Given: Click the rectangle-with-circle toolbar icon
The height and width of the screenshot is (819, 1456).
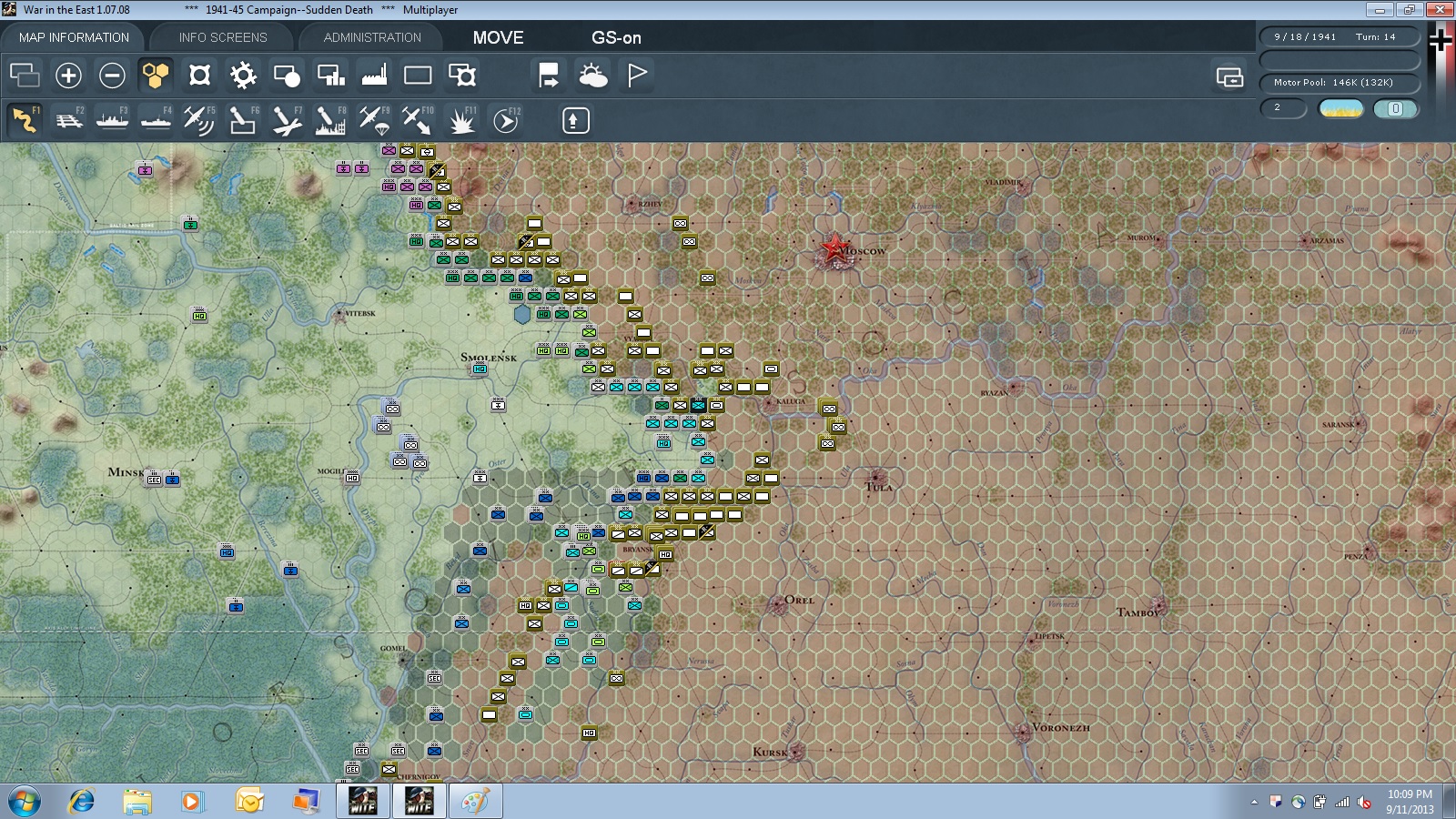Looking at the screenshot, I should tap(287, 75).
